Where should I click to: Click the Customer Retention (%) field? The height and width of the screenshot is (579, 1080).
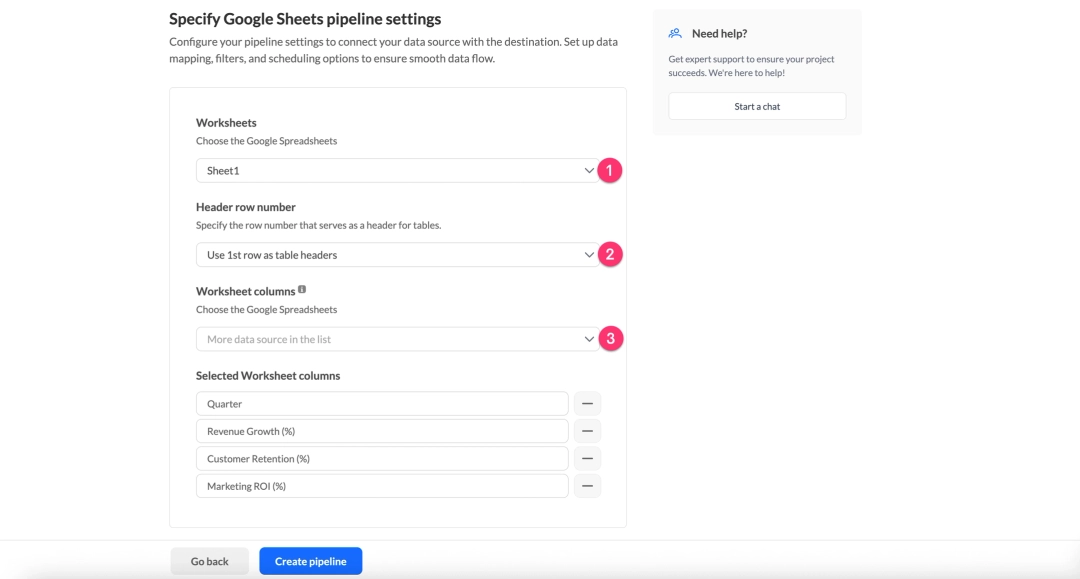coord(382,458)
